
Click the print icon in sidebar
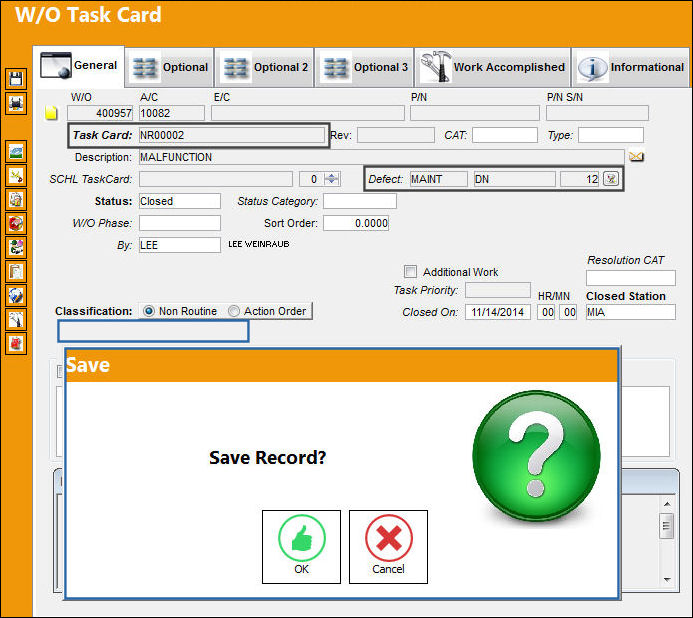coord(16,104)
